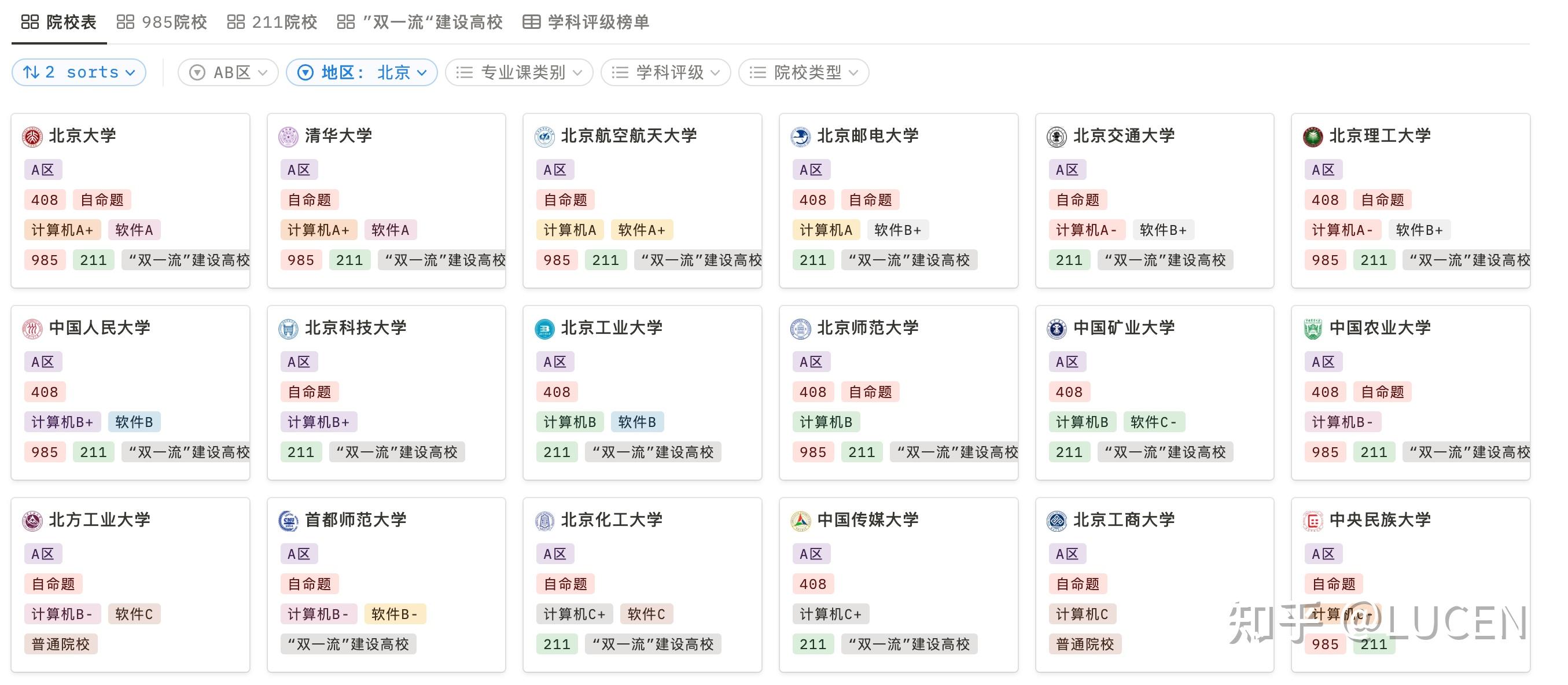Open the 2 sorts dropdown

(x=79, y=72)
